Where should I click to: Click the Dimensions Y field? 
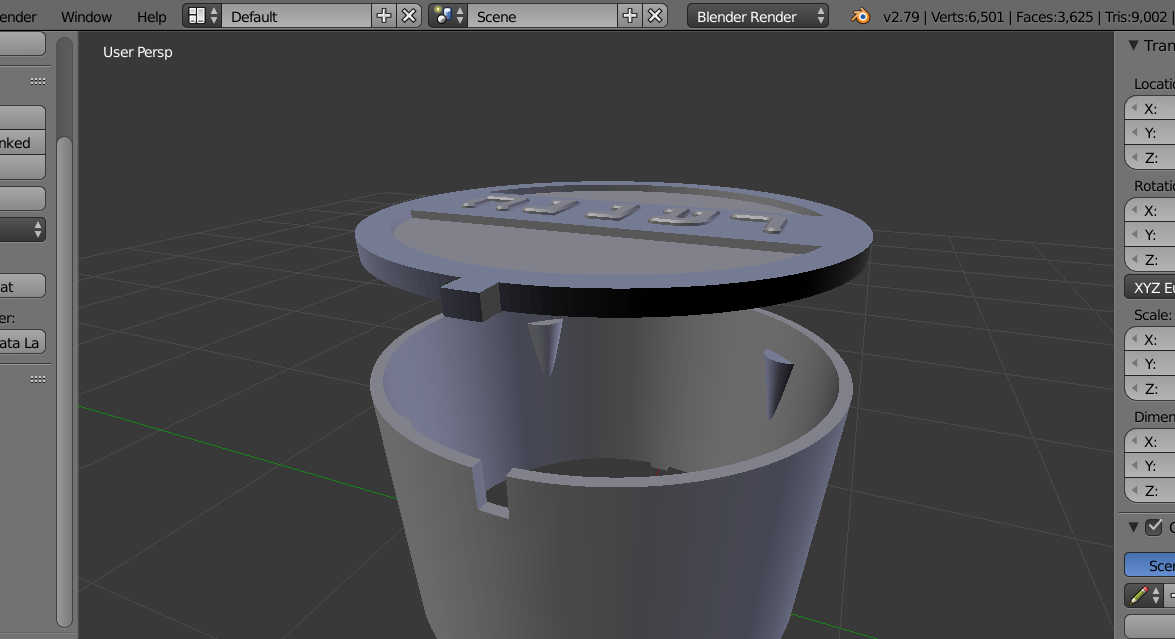click(1150, 465)
